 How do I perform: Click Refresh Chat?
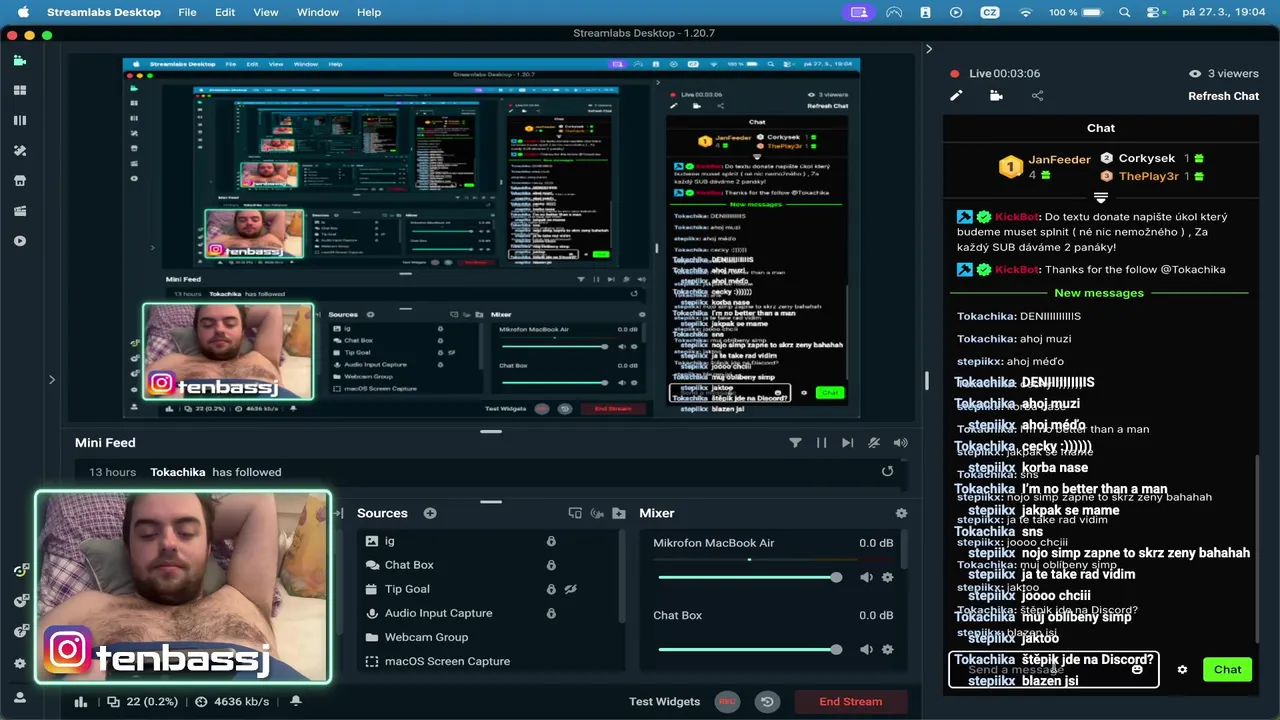(1223, 96)
